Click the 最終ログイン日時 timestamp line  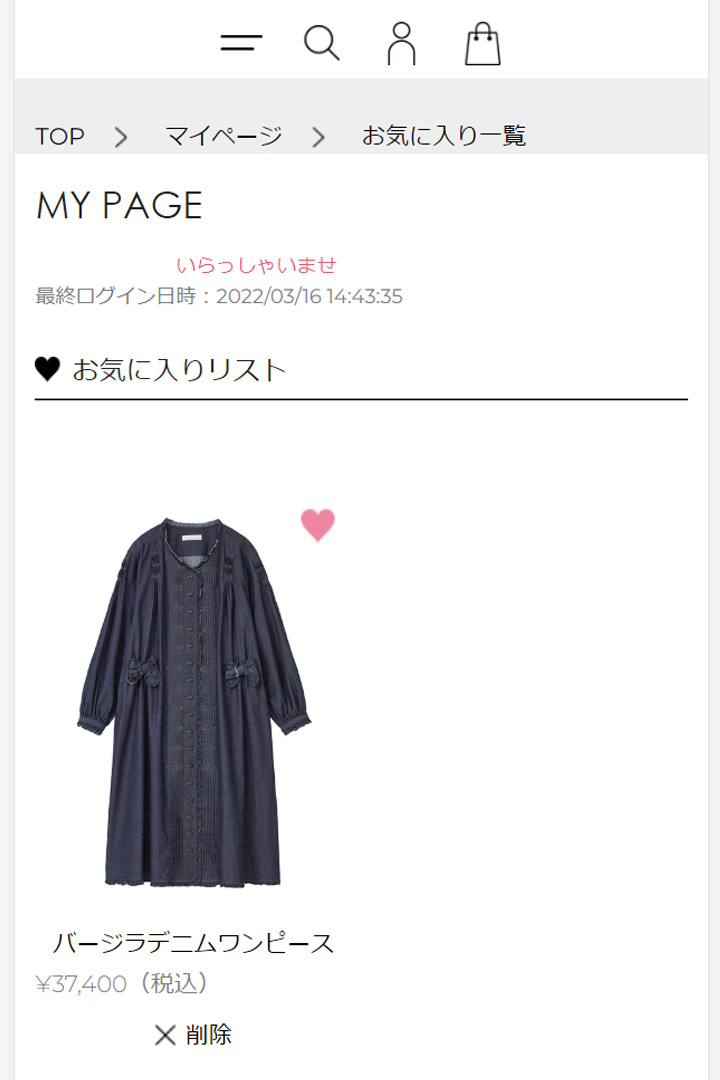point(219,296)
